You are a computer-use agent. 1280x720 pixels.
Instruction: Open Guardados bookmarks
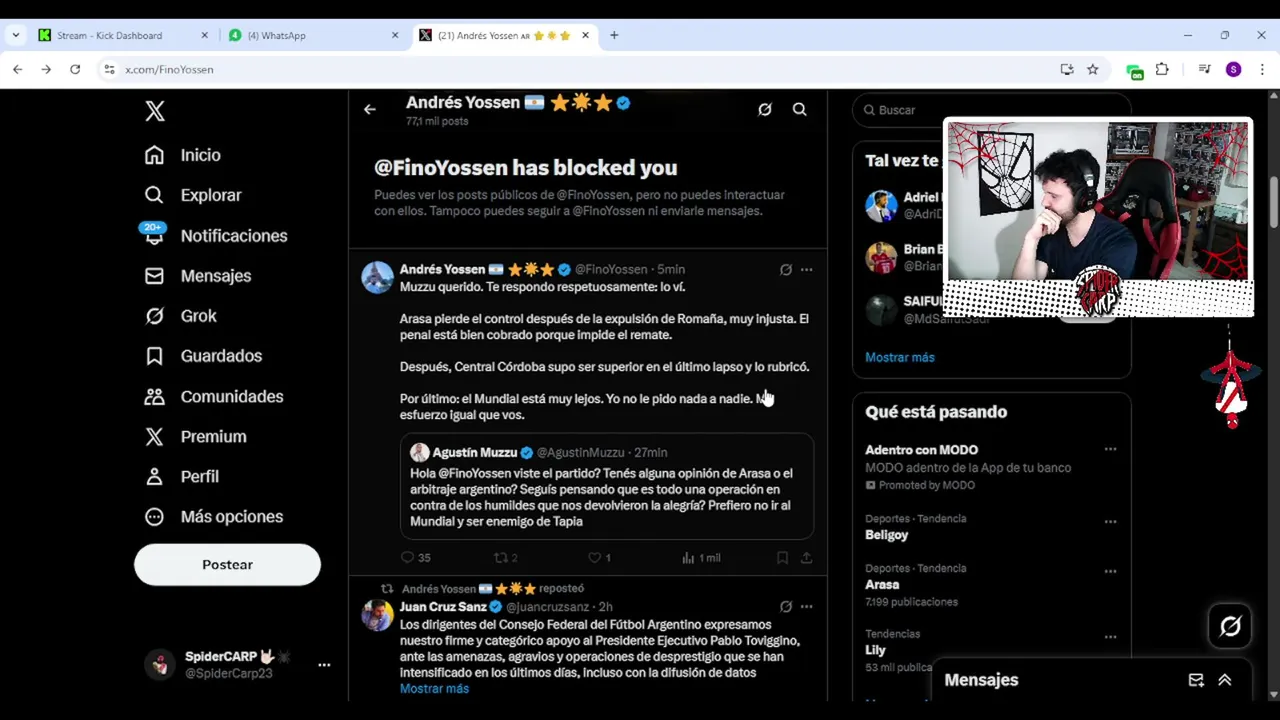coord(203,356)
